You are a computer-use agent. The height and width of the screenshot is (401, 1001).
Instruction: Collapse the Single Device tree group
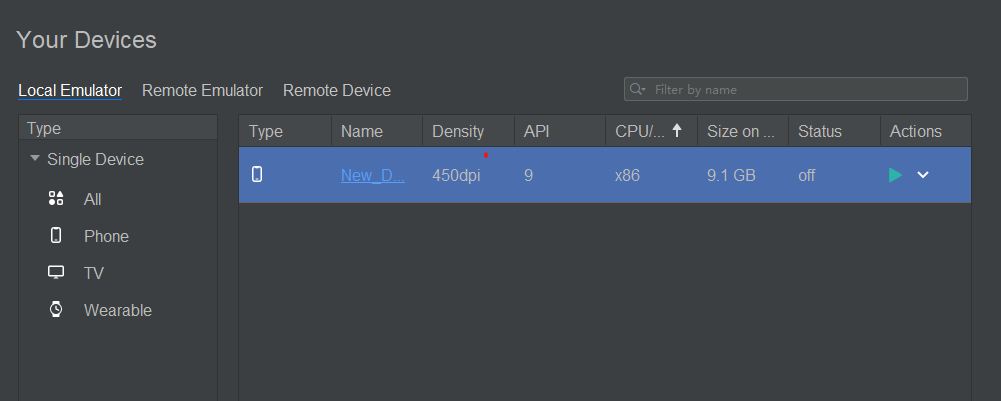point(34,159)
